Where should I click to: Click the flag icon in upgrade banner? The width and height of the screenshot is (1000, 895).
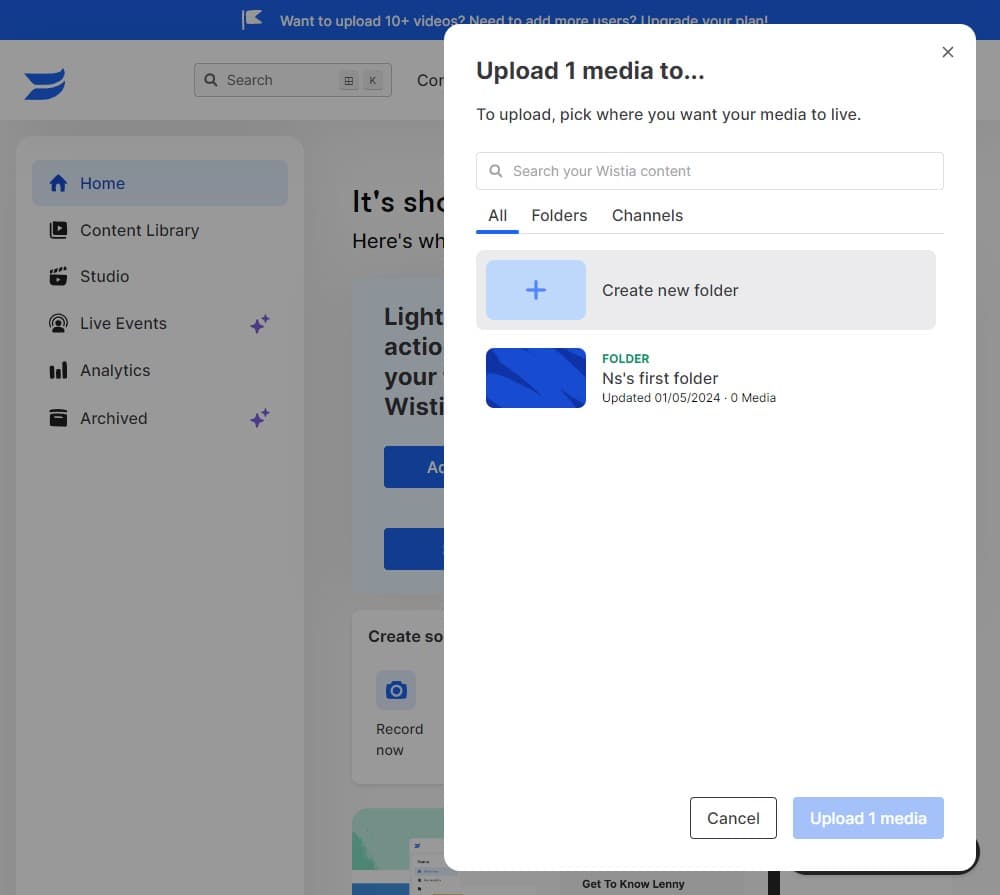click(x=252, y=20)
